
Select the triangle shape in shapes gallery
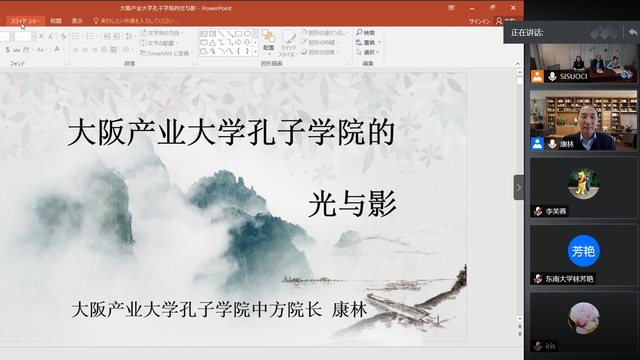click(x=212, y=42)
